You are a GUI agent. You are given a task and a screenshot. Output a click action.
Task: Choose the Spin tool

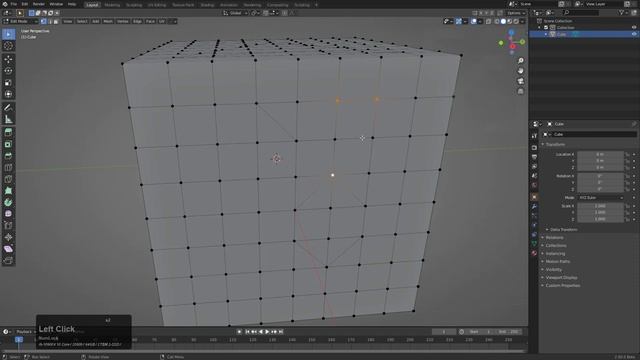tap(8, 202)
